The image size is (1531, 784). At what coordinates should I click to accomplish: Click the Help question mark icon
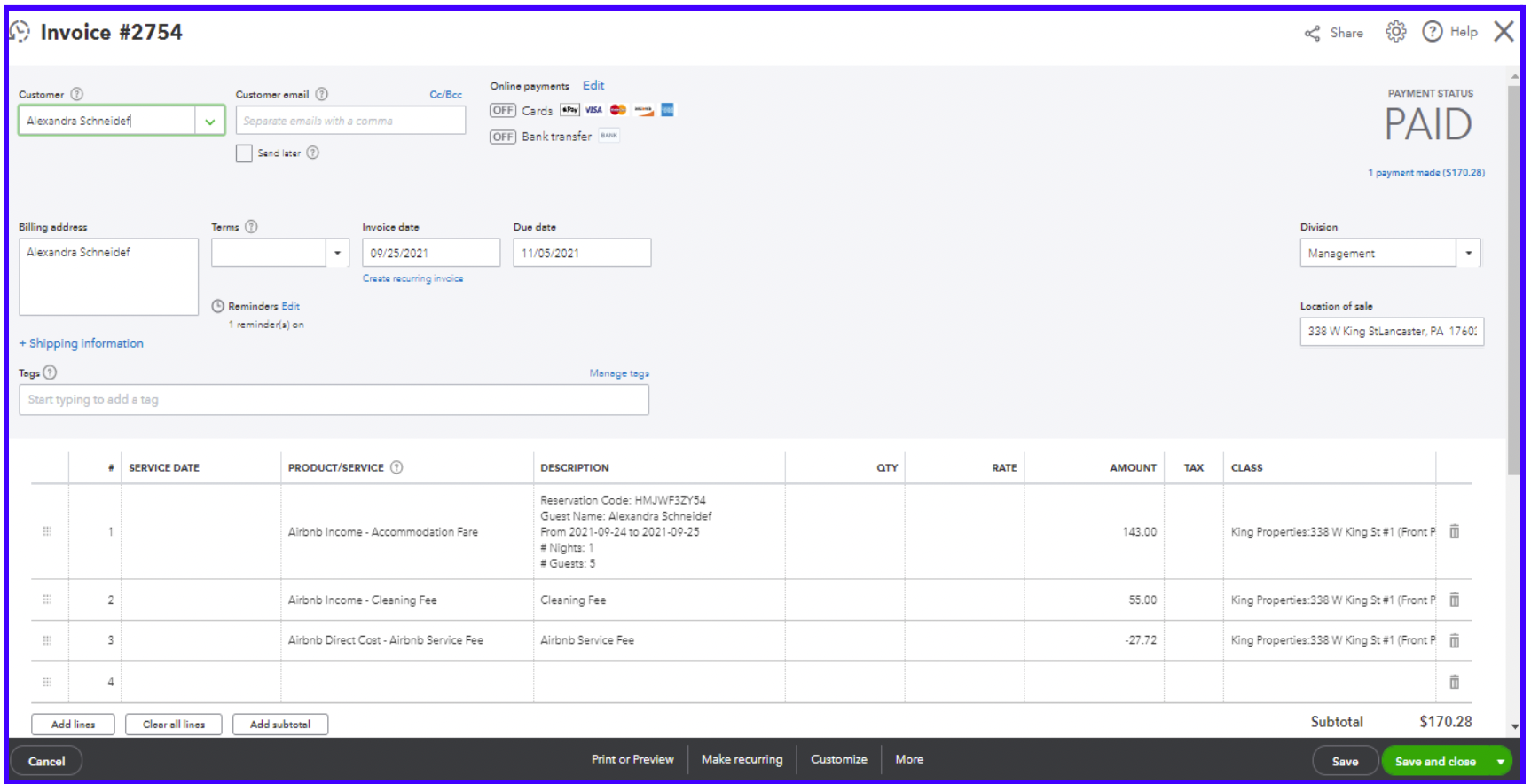pyautogui.click(x=1432, y=32)
